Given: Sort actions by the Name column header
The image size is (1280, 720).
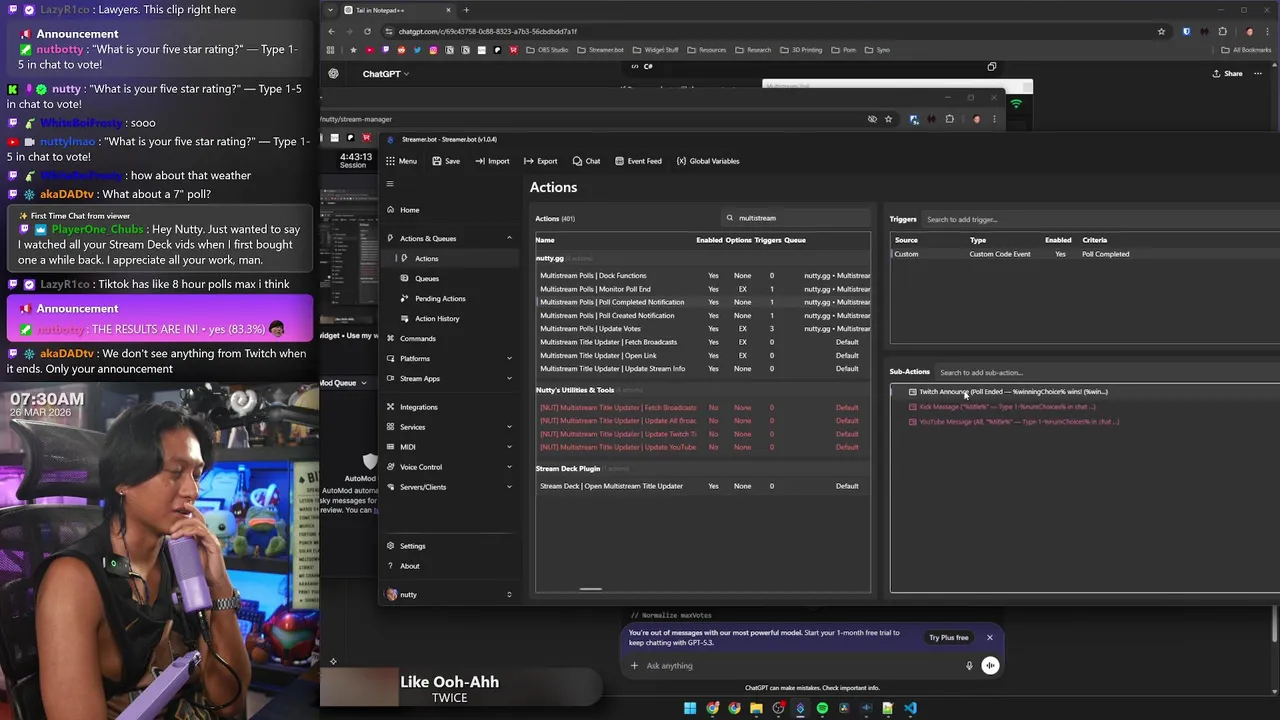Looking at the screenshot, I should (x=545, y=240).
